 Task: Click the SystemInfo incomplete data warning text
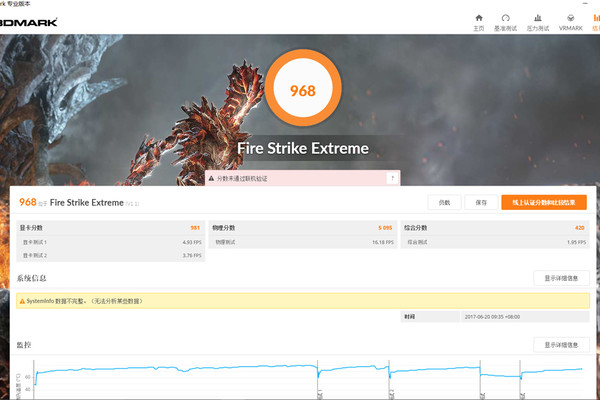point(85,301)
